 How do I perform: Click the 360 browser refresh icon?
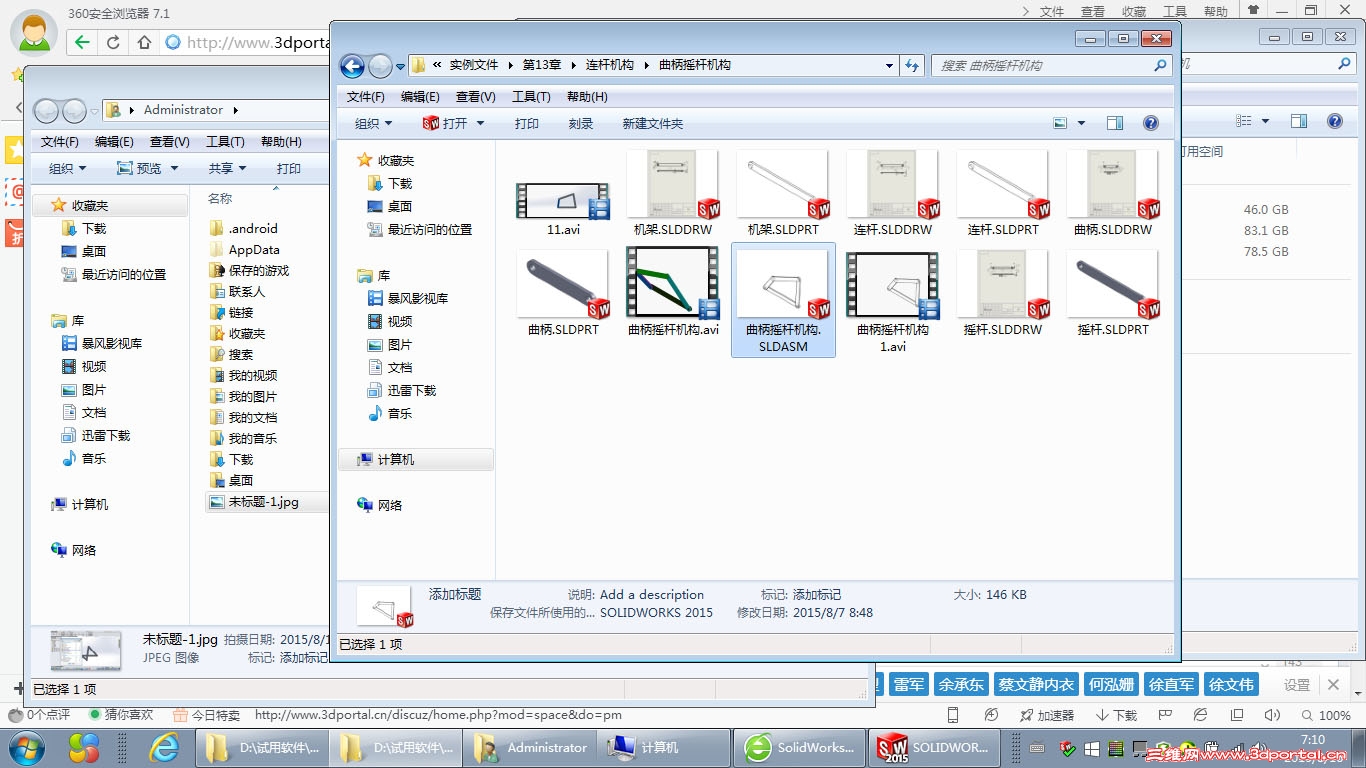(113, 42)
